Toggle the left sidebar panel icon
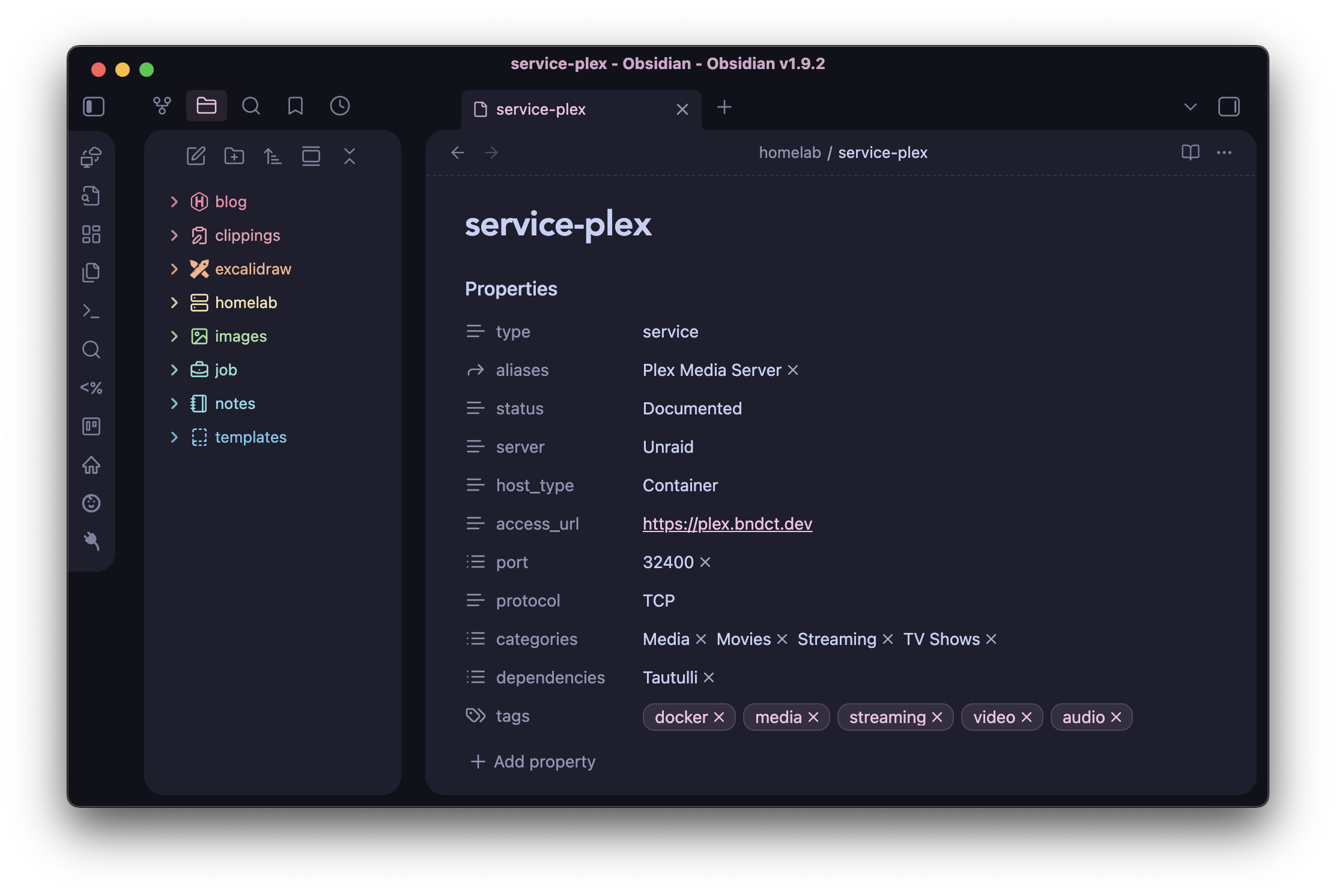The image size is (1336, 896). click(x=94, y=107)
